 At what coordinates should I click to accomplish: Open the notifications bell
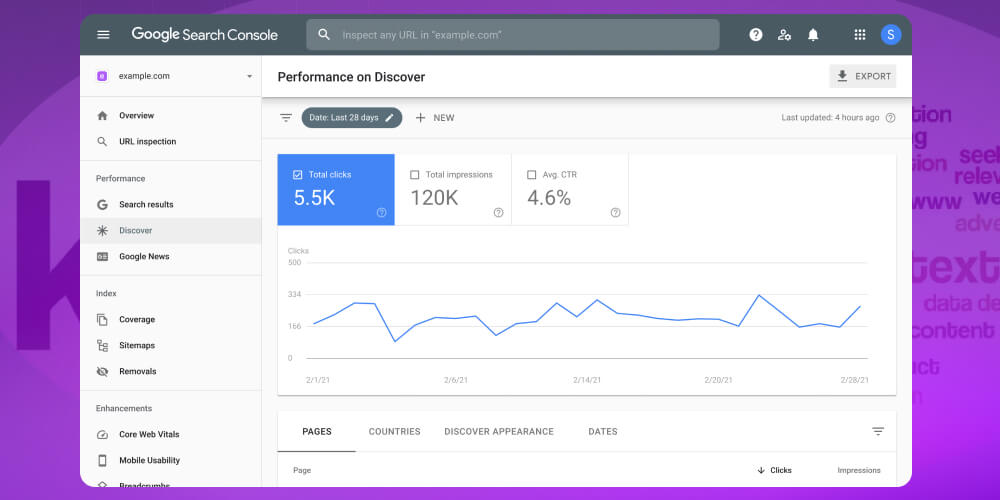pyautogui.click(x=813, y=35)
